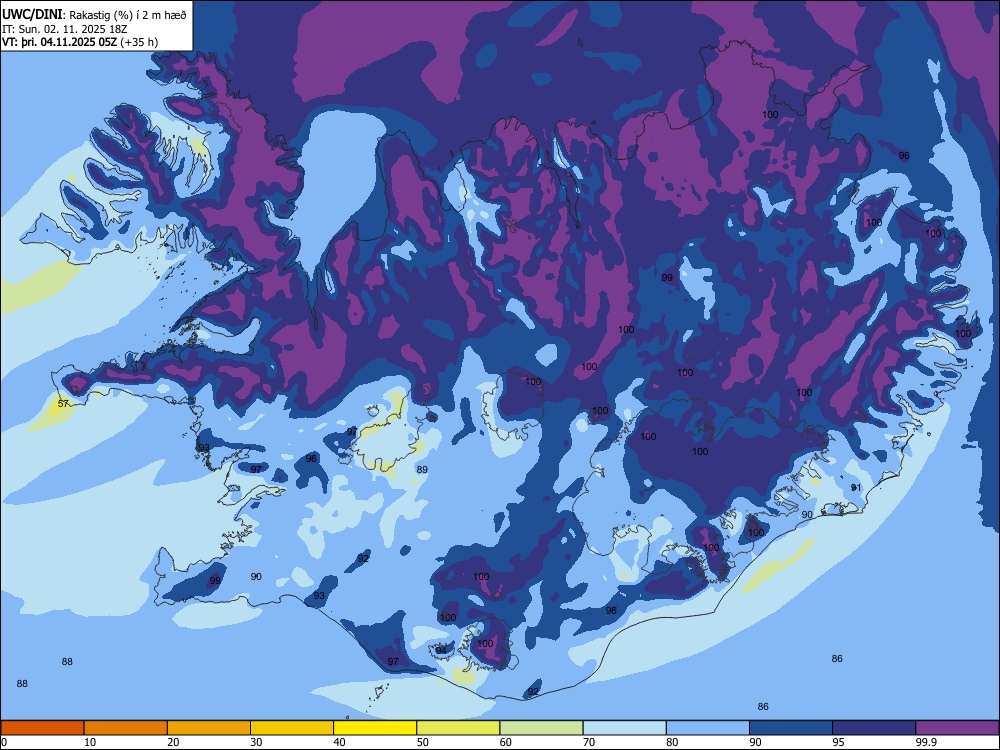This screenshot has width=1000, height=750.
Task: Click the humidity value 57 on the map
Action: (63, 404)
